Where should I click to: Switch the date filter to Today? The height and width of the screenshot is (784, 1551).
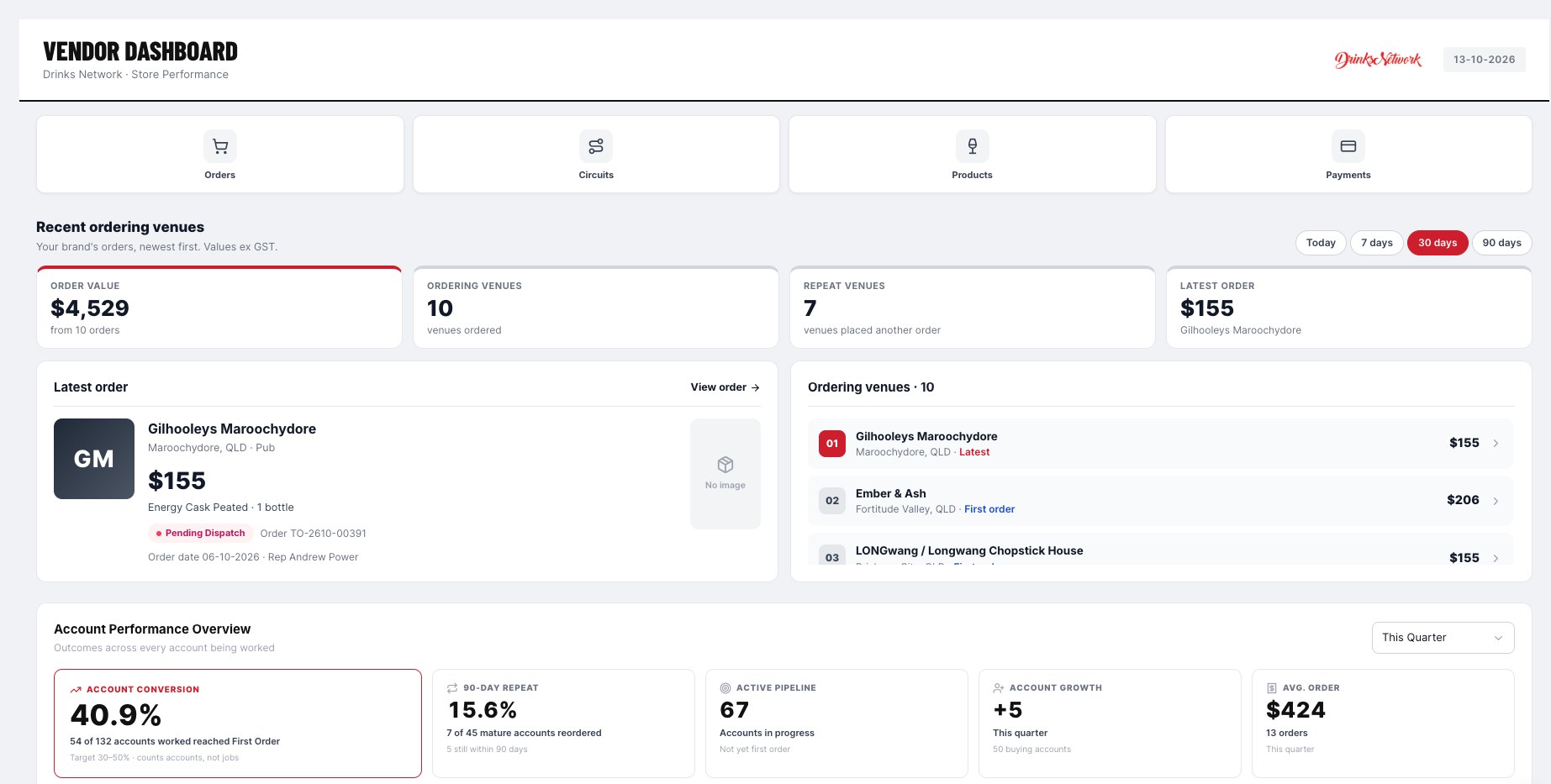pyautogui.click(x=1321, y=243)
